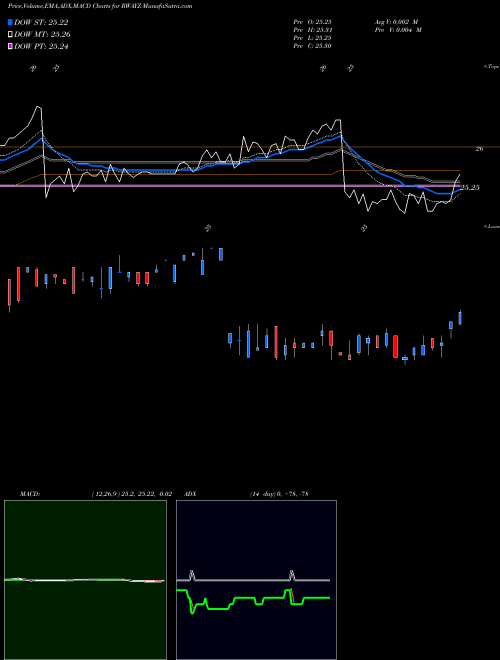Click the last blue candlestick on the right
This screenshot has width=500, height=660.
(x=460, y=318)
